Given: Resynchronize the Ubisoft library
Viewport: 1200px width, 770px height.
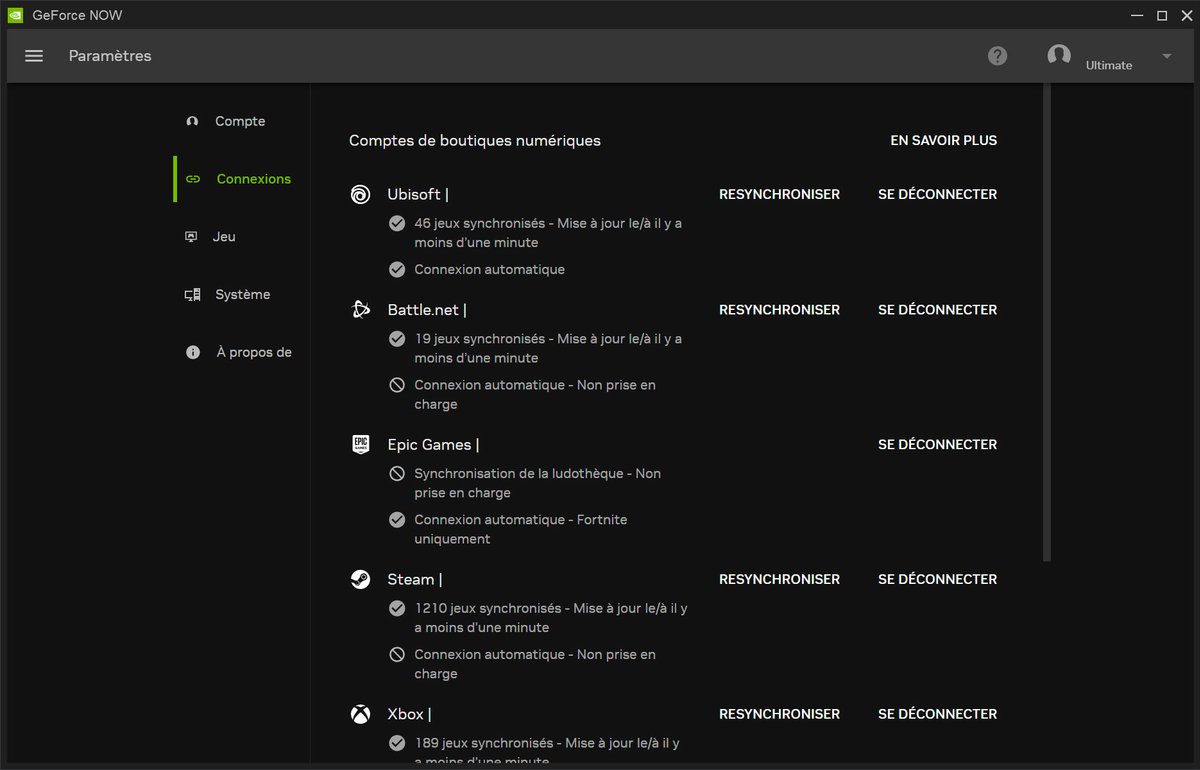Looking at the screenshot, I should [x=779, y=194].
